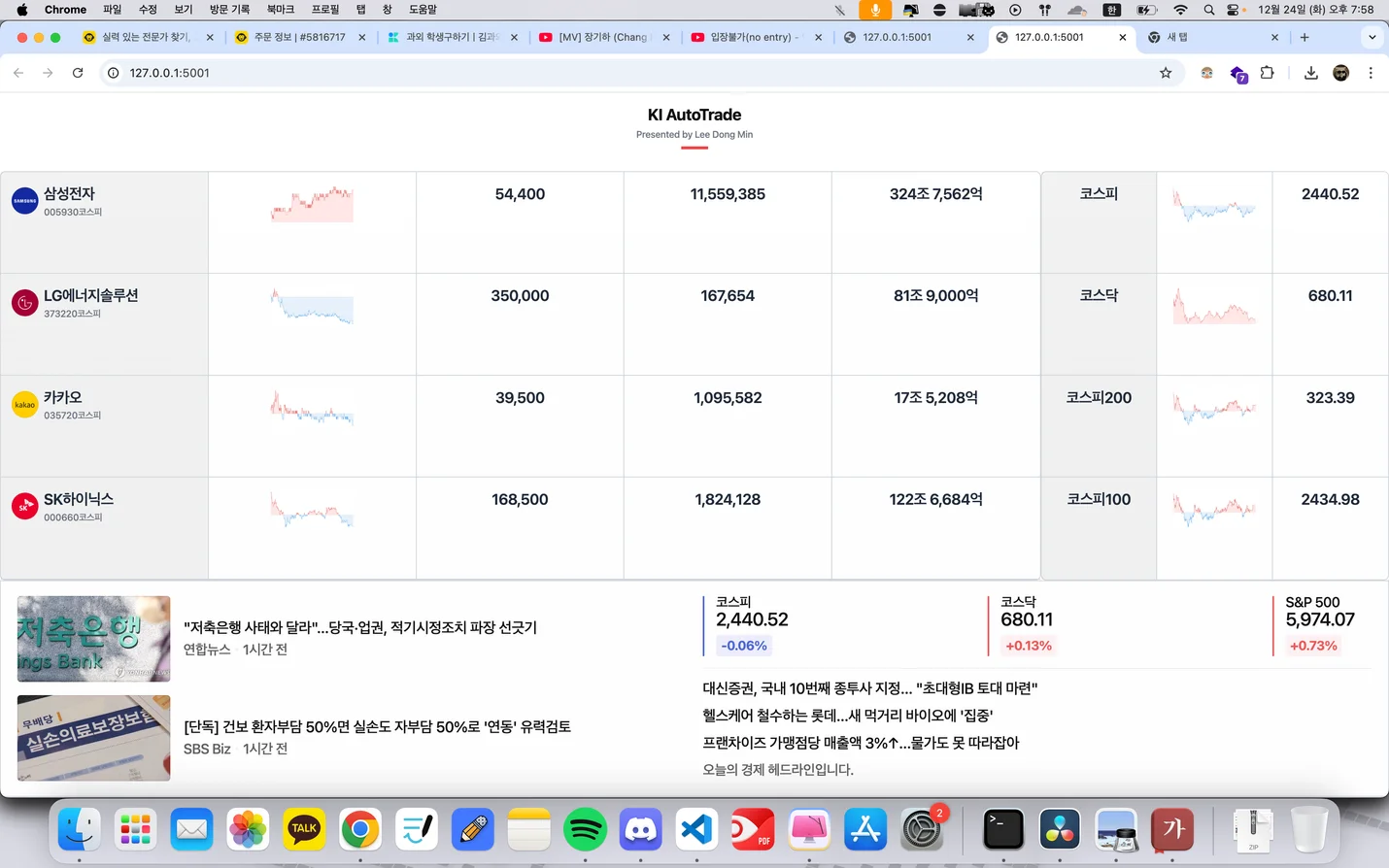Click the 카카오 market cap 17조 5,208억
The width and height of the screenshot is (1389, 868).
click(935, 397)
